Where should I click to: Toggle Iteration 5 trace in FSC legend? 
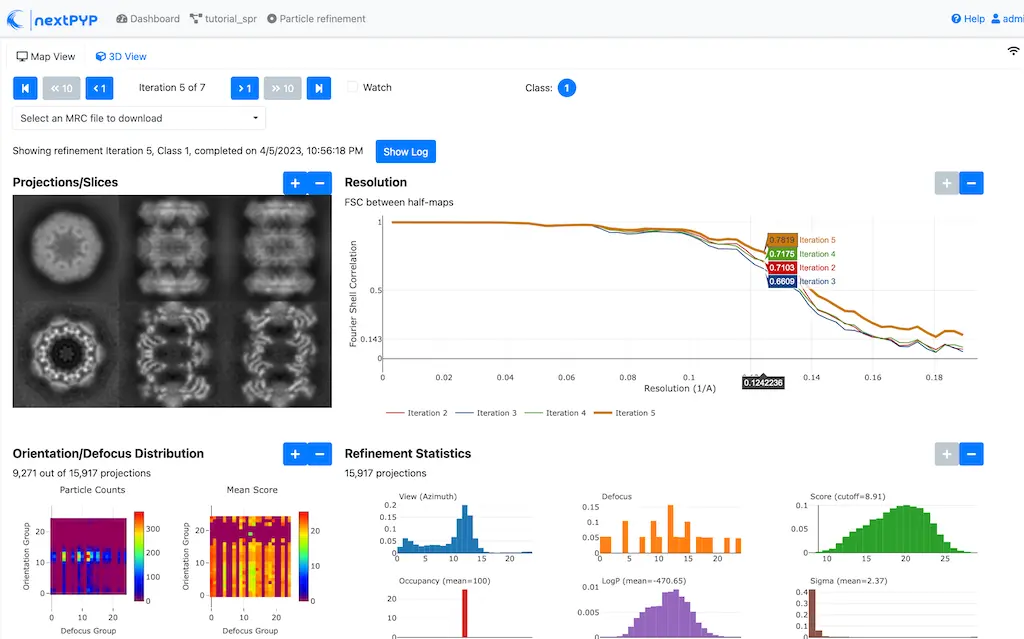tap(623, 413)
